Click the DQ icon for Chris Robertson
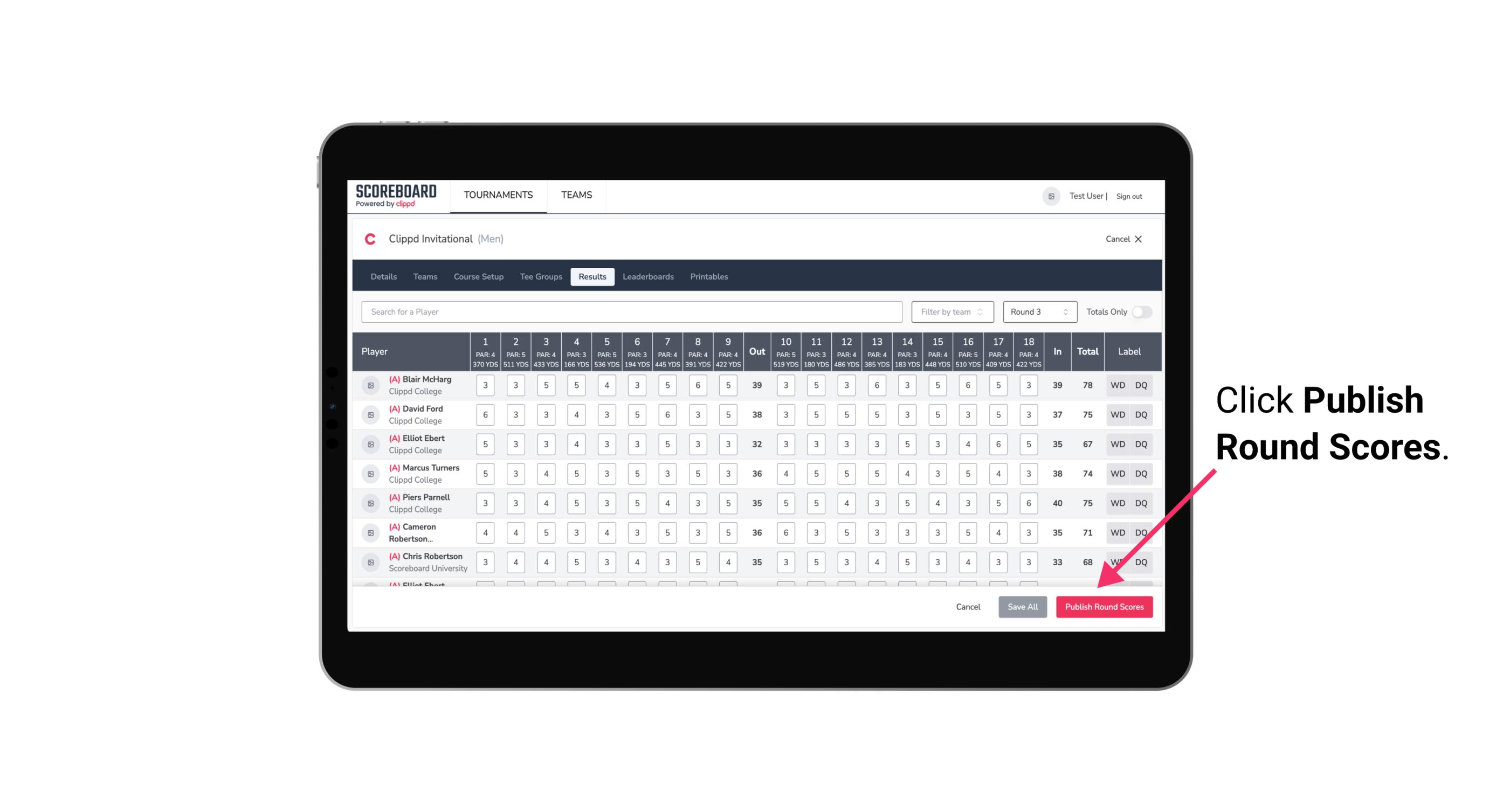 tap(1142, 562)
